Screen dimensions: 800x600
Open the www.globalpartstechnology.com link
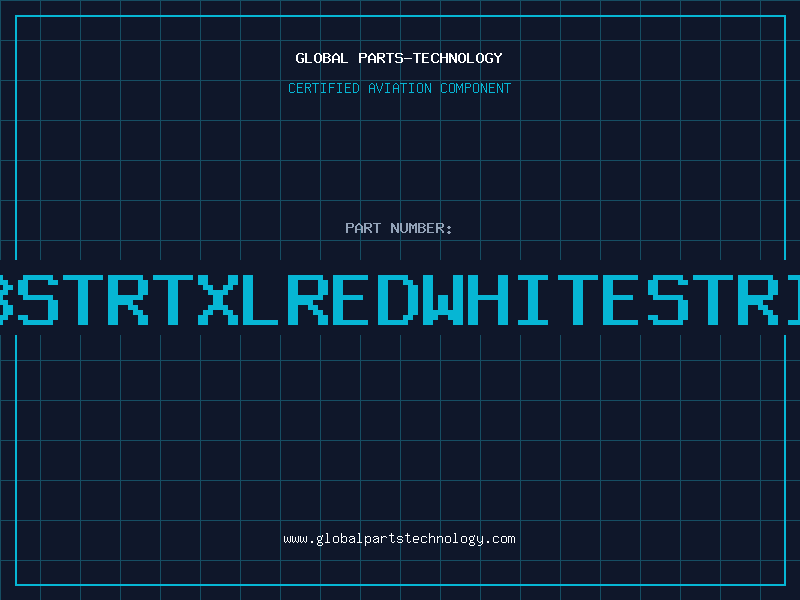(x=399, y=539)
